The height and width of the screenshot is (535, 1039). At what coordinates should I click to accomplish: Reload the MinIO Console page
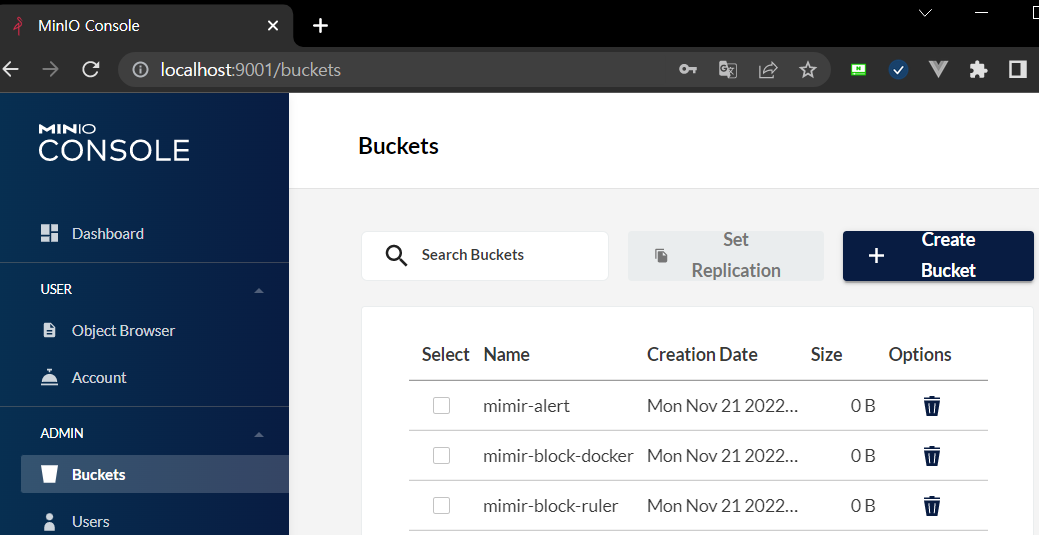pyautogui.click(x=91, y=70)
